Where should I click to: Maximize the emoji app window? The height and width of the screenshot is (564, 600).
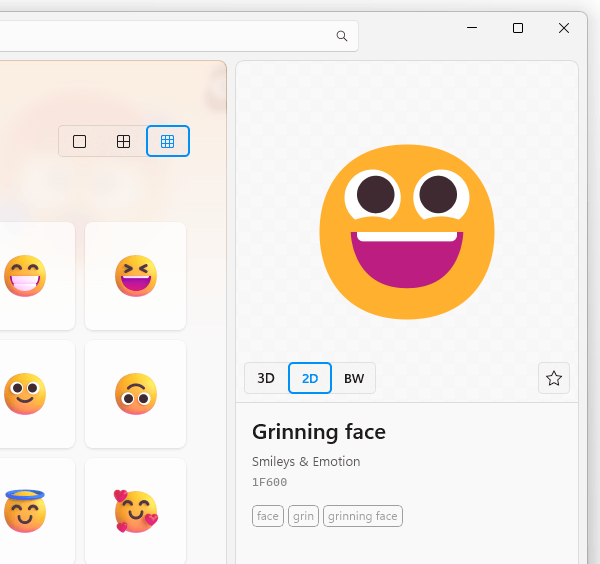pos(518,28)
